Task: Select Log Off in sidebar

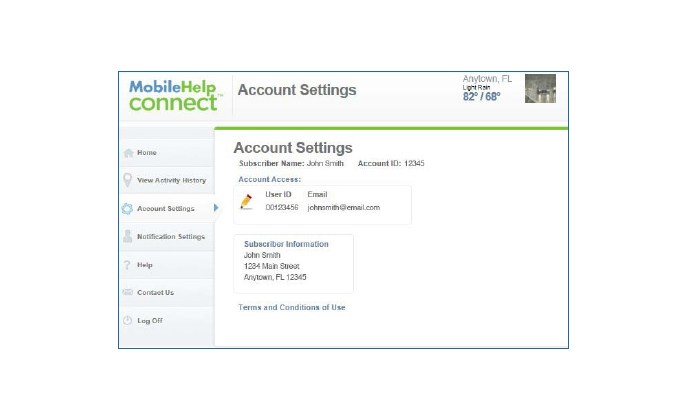Action: click(x=167, y=321)
